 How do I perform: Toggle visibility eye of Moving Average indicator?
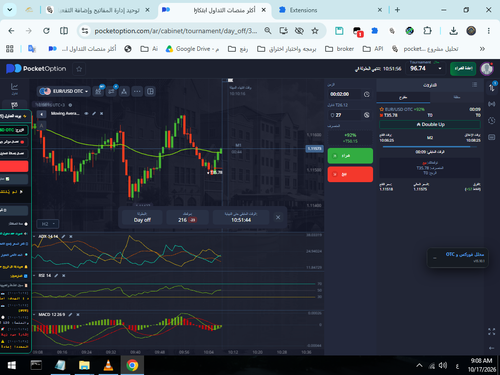86,114
